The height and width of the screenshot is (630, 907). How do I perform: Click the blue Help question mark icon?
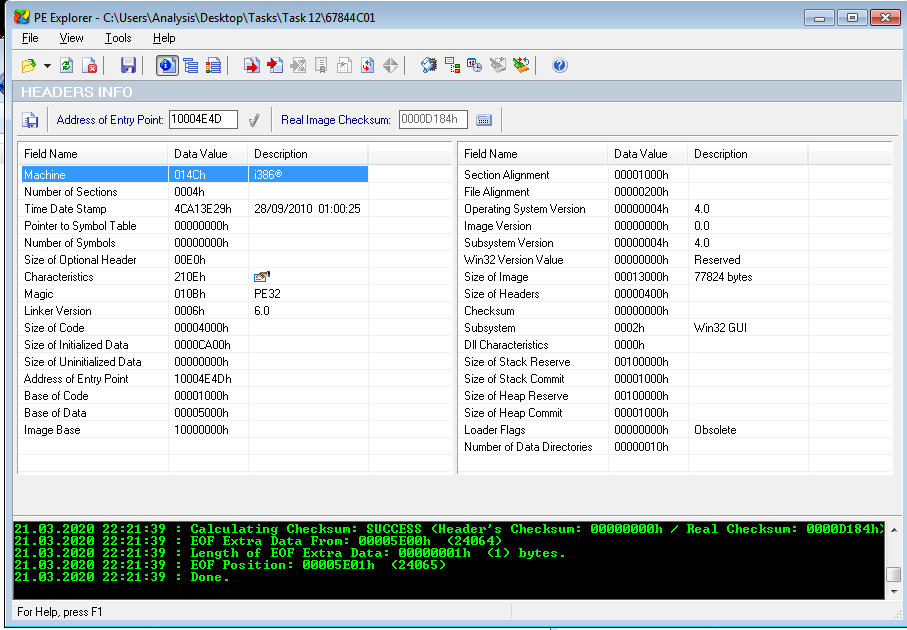[x=560, y=66]
